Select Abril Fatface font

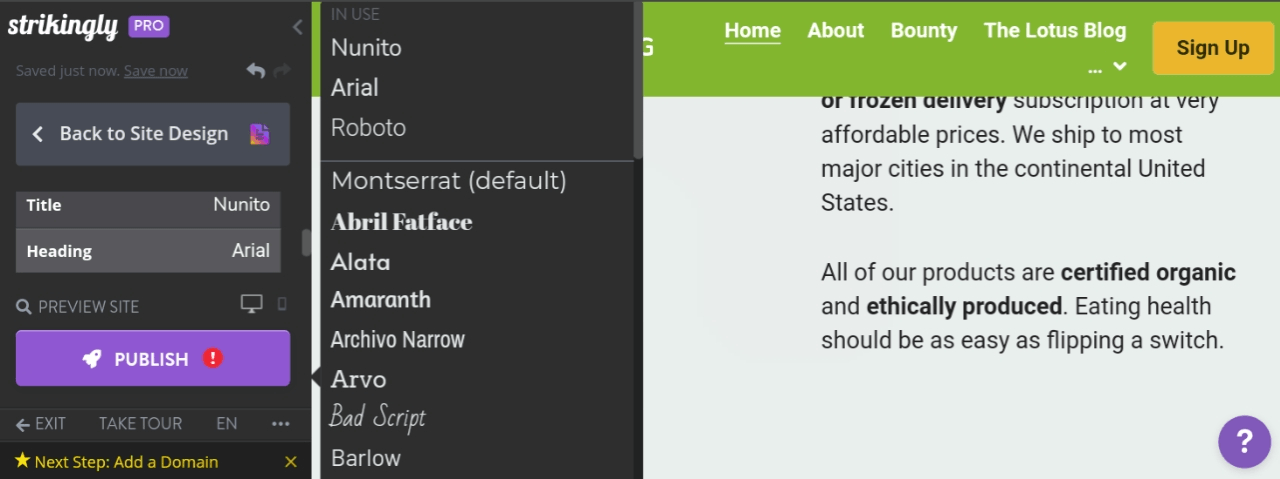[x=401, y=222]
